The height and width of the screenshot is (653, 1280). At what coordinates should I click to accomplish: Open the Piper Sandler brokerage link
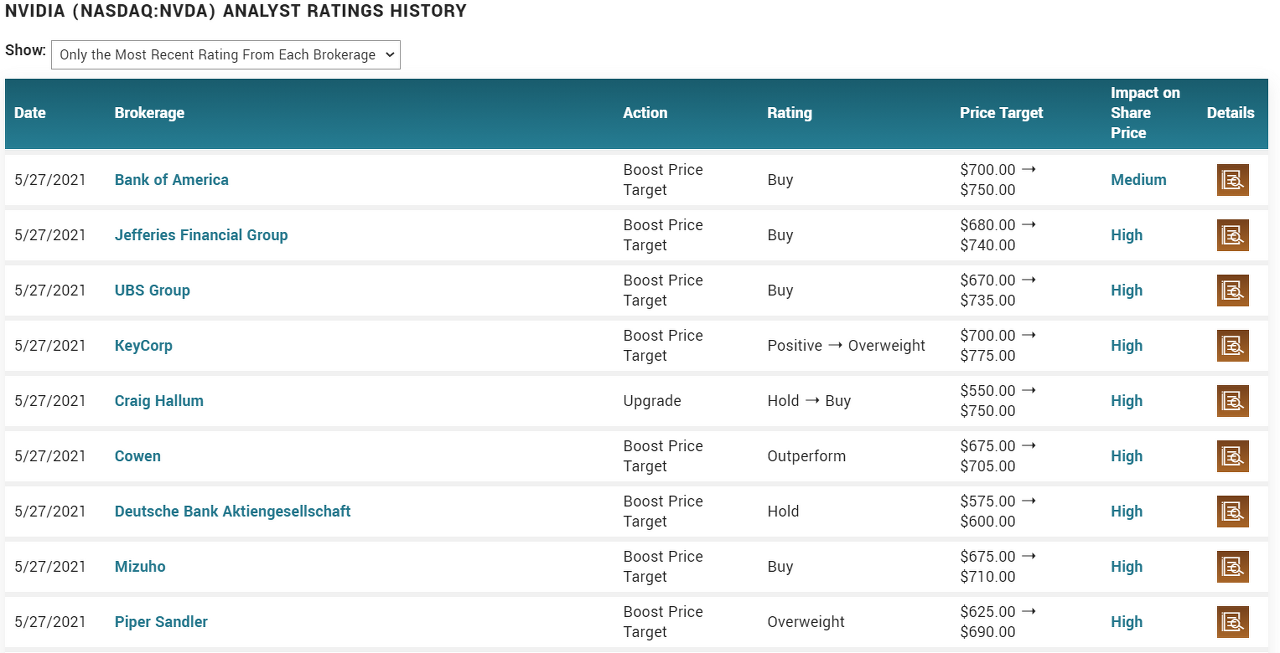[x=161, y=621]
